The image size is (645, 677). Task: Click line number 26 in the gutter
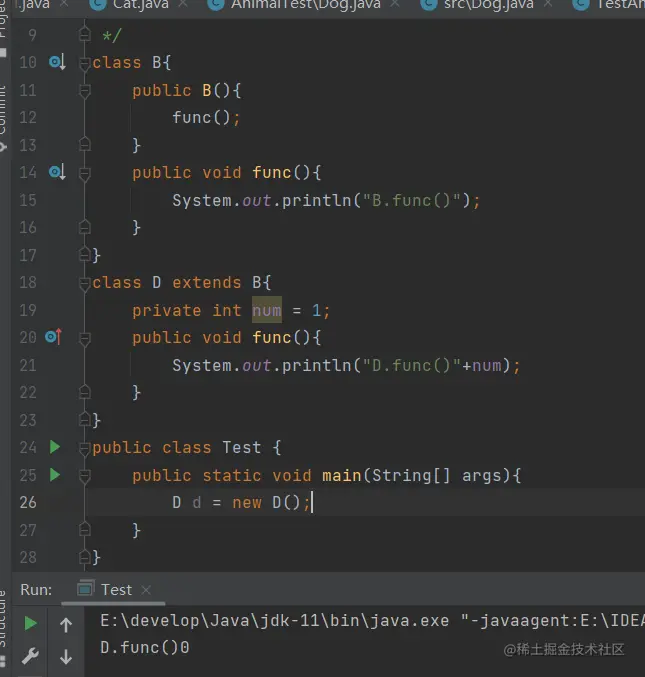tap(28, 502)
